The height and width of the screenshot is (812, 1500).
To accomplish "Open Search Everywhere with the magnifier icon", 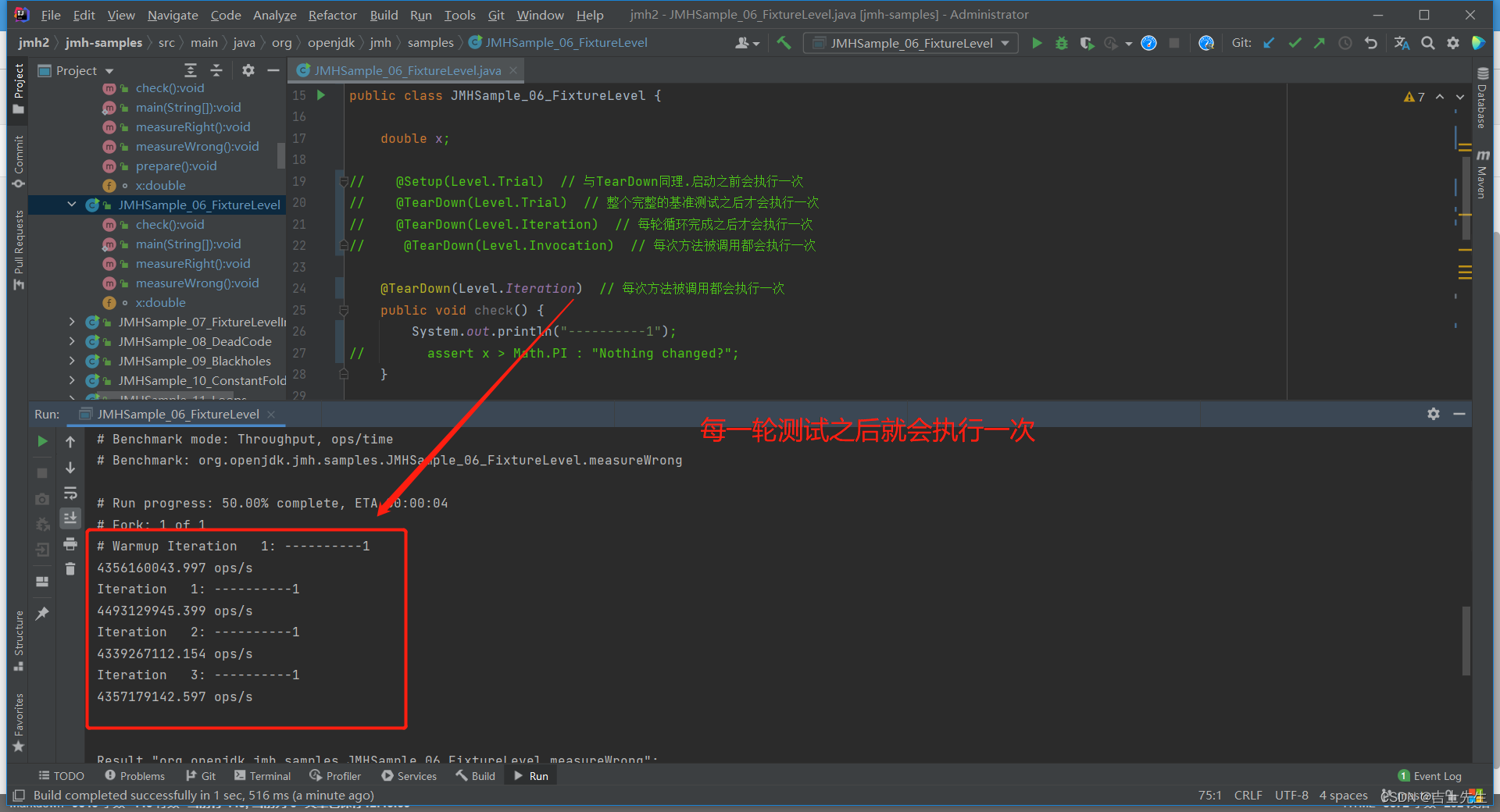I will pos(1428,43).
